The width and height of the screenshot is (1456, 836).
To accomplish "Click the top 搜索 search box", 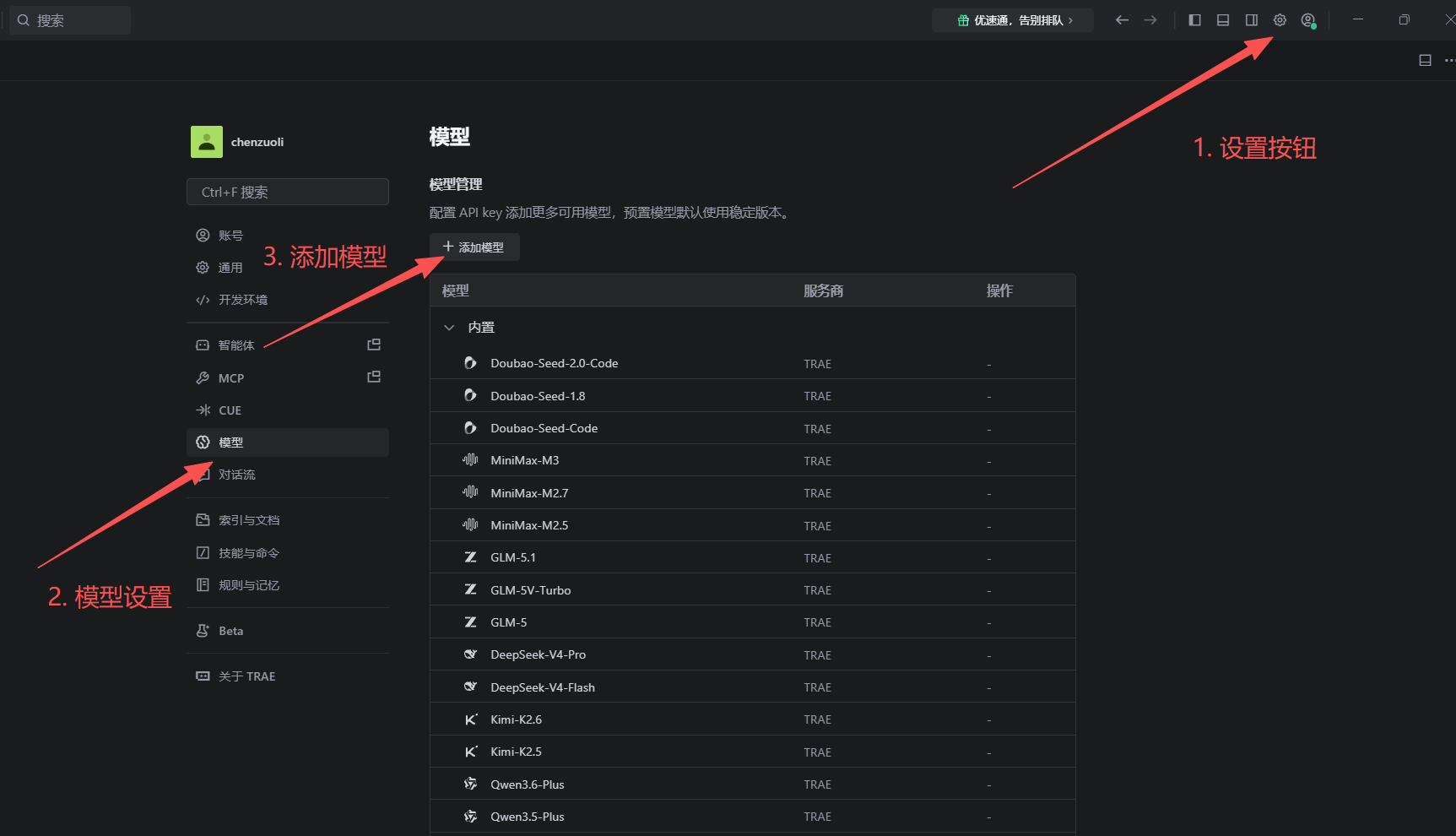I will coord(70,20).
